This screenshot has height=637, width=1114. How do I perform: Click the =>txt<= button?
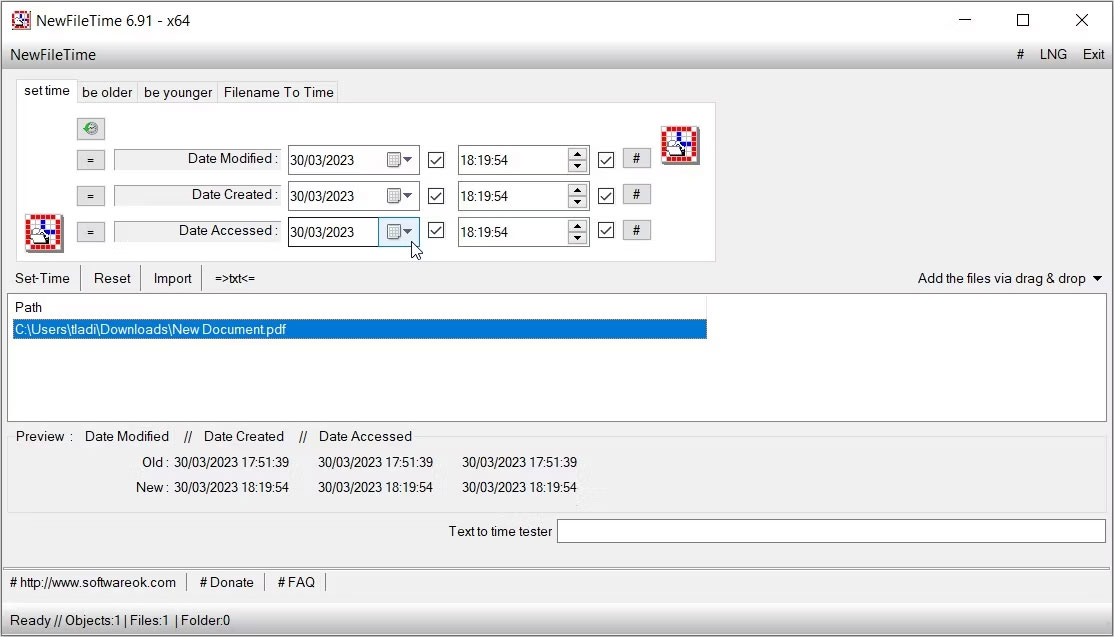(x=234, y=278)
